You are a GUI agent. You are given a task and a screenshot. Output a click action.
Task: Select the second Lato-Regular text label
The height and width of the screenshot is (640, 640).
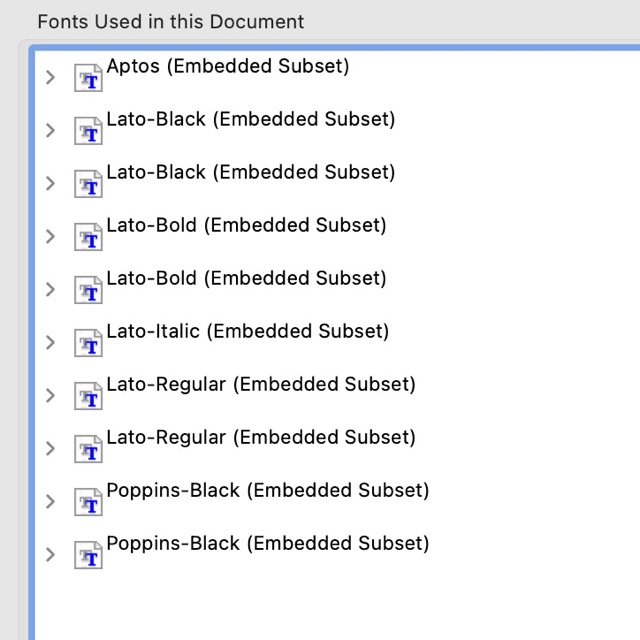coord(261,438)
